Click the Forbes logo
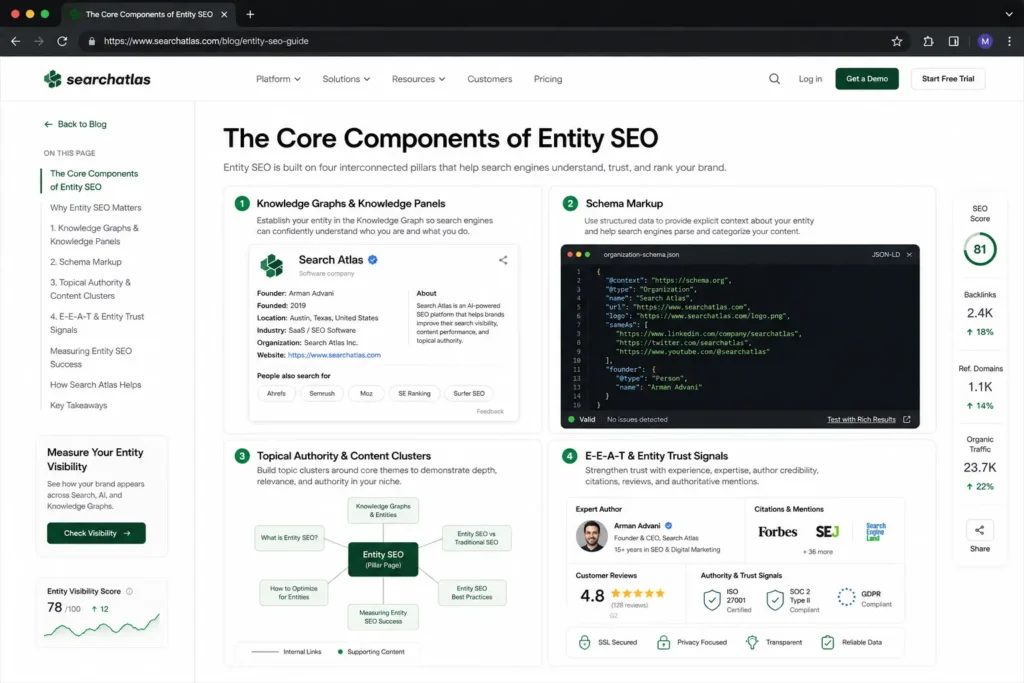The width and height of the screenshot is (1024, 683). [x=777, y=532]
